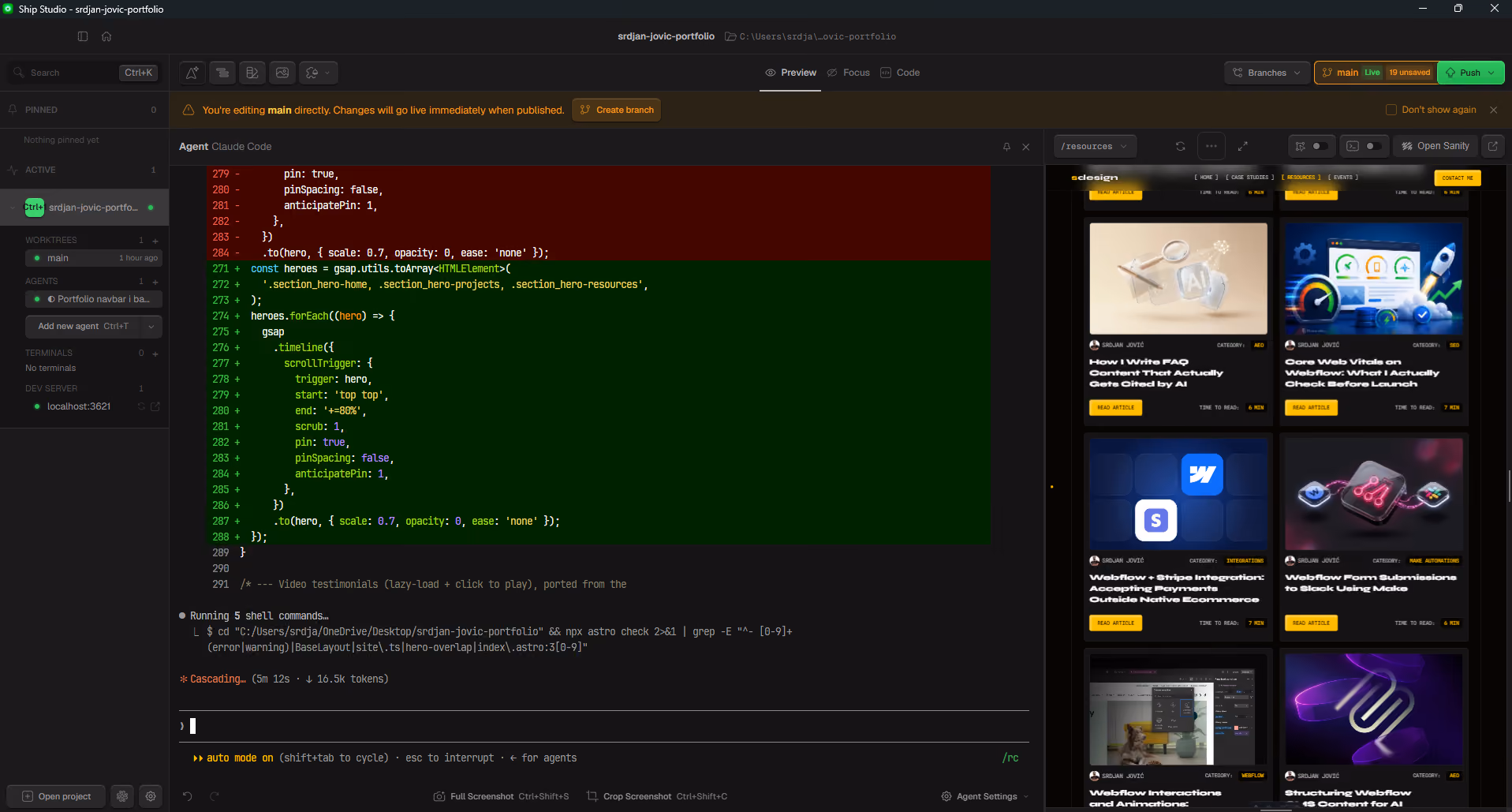1512x812 pixels.
Task: Add a new worktree with plus icon
Action: (x=155, y=241)
